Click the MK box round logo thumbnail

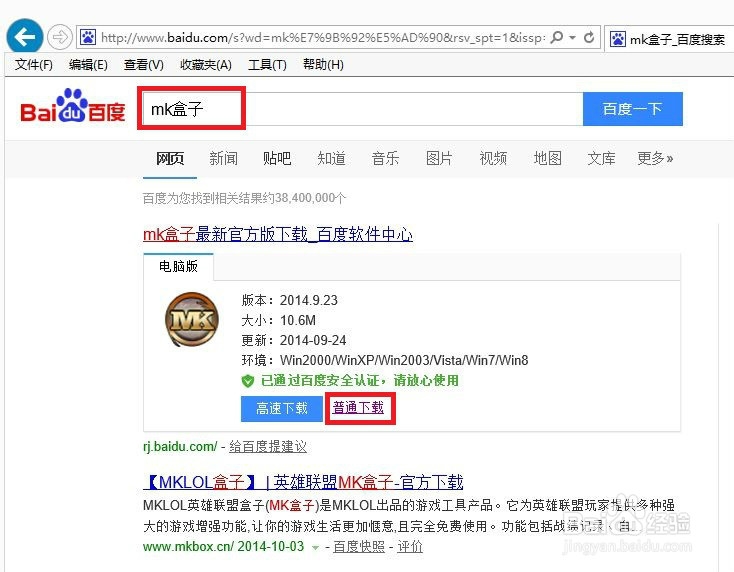[192, 320]
